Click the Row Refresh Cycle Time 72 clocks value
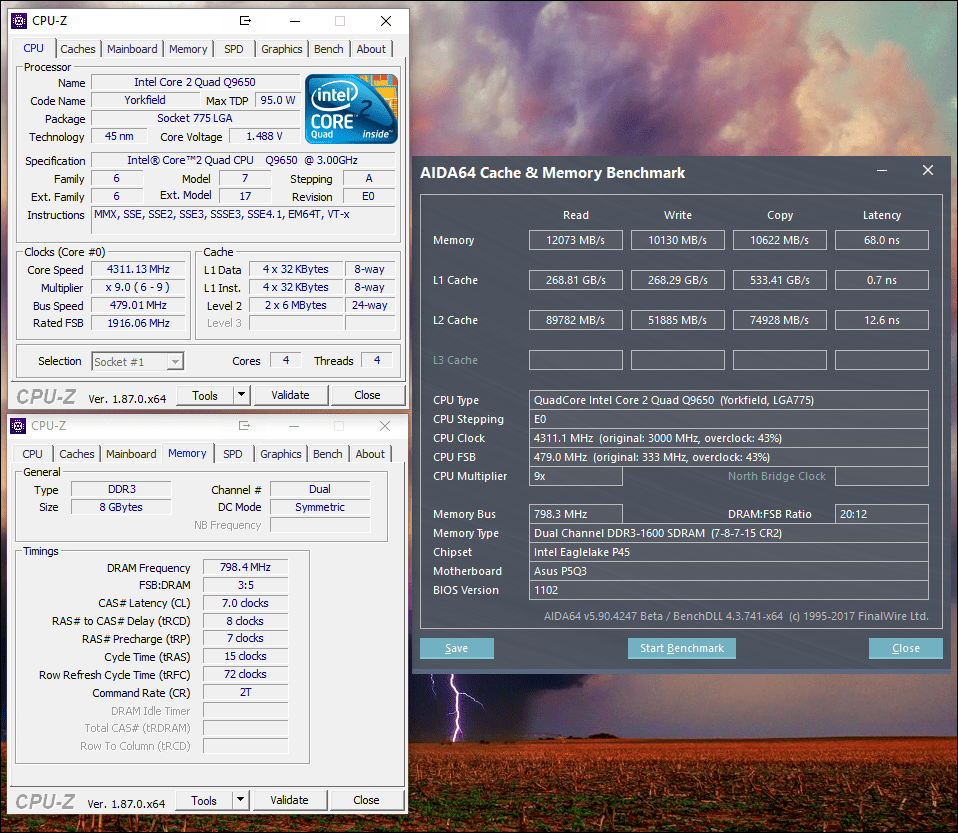Image resolution: width=958 pixels, height=833 pixels. 245,674
